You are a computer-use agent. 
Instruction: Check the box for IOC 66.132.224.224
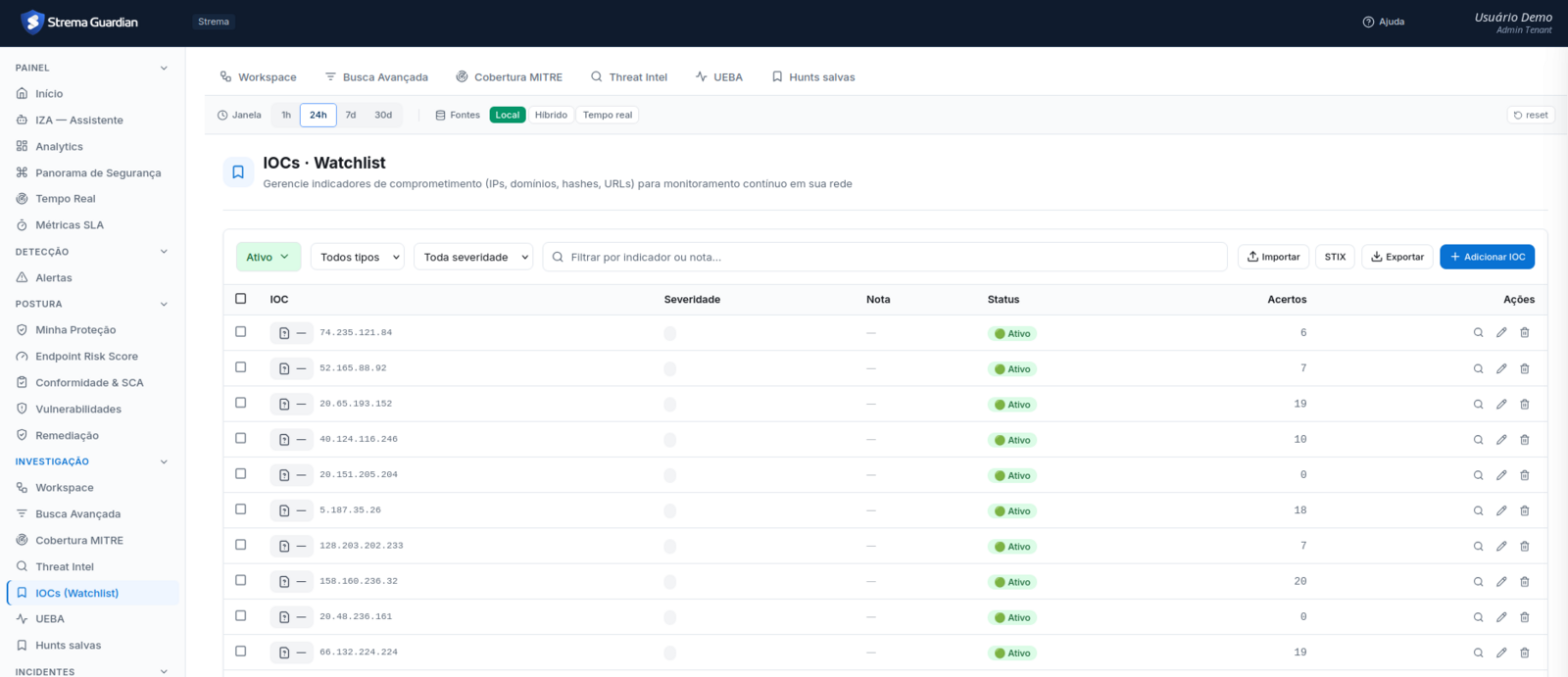click(241, 652)
